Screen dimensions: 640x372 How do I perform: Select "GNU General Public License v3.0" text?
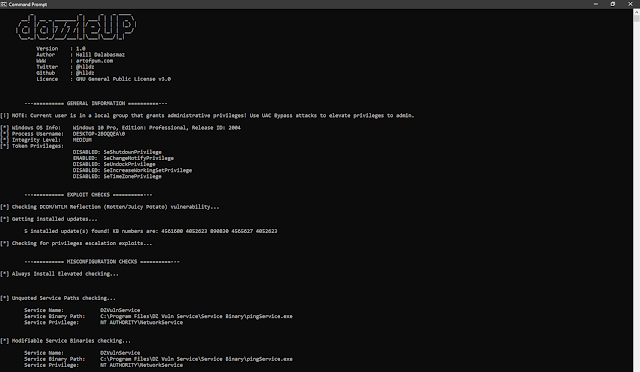pos(123,79)
